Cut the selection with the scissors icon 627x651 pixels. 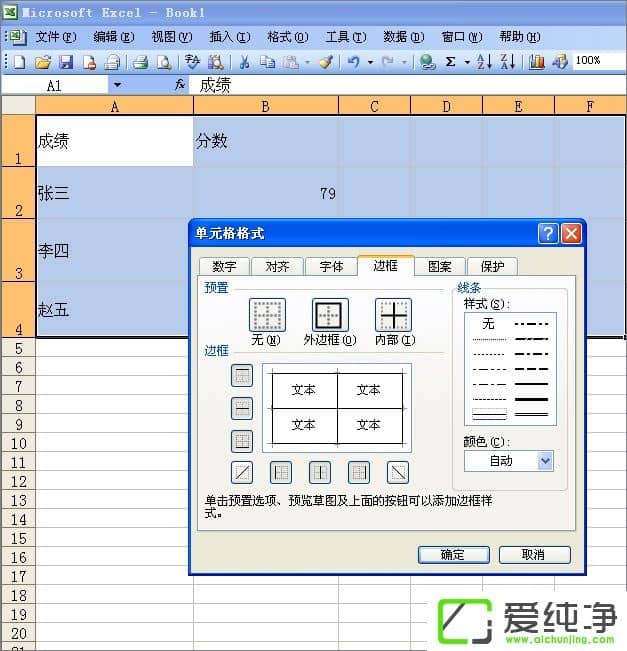click(x=245, y=62)
